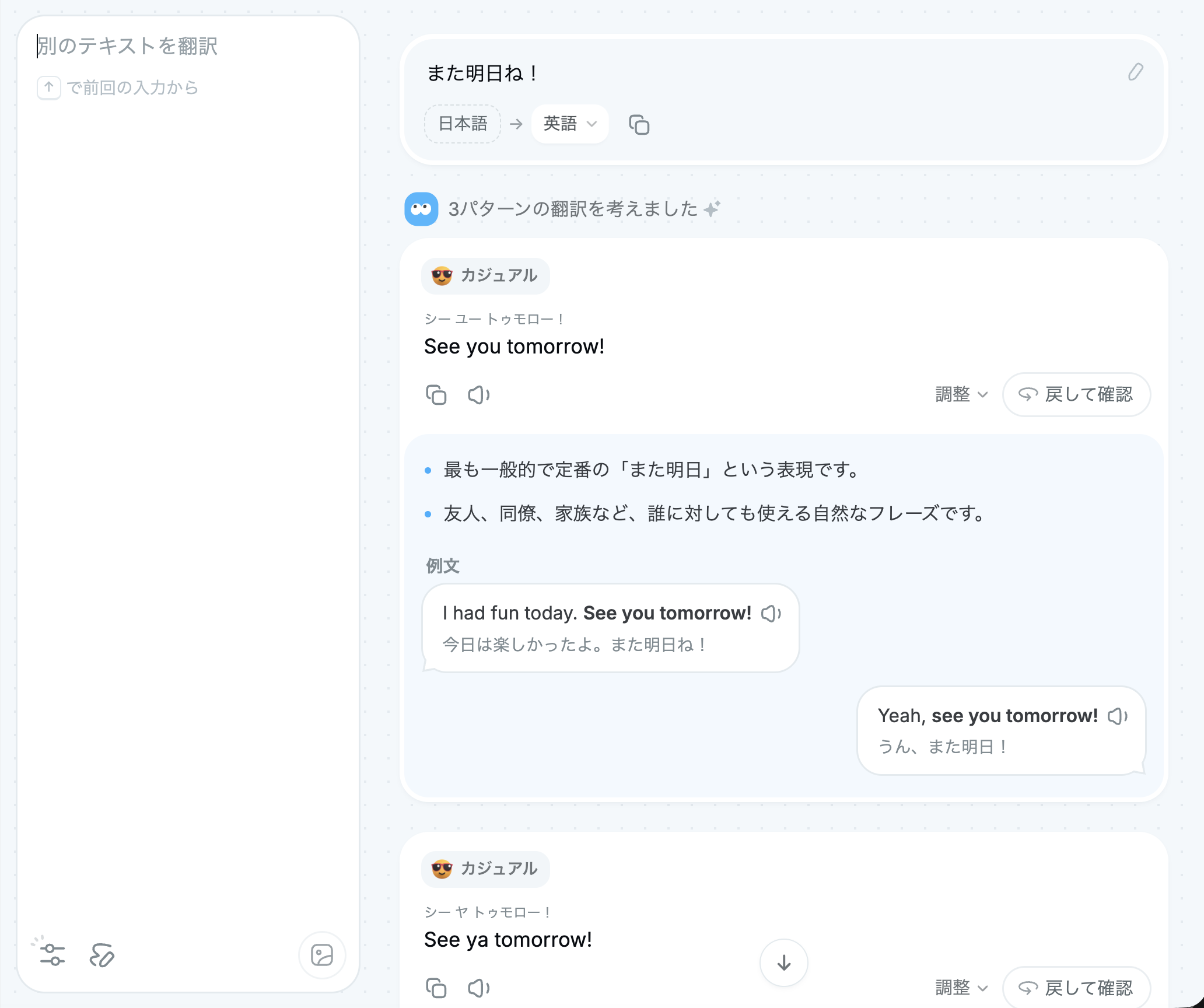Click the reply bubble Yeah, see you tomorrow!

pyautogui.click(x=1001, y=730)
